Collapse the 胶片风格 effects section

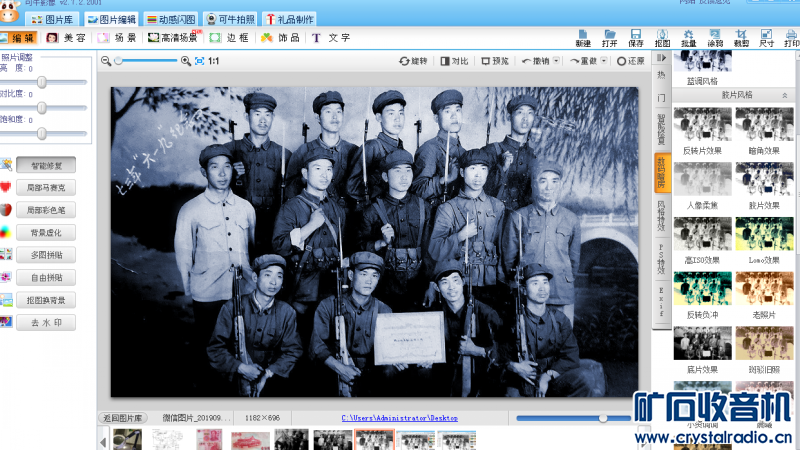(785, 95)
